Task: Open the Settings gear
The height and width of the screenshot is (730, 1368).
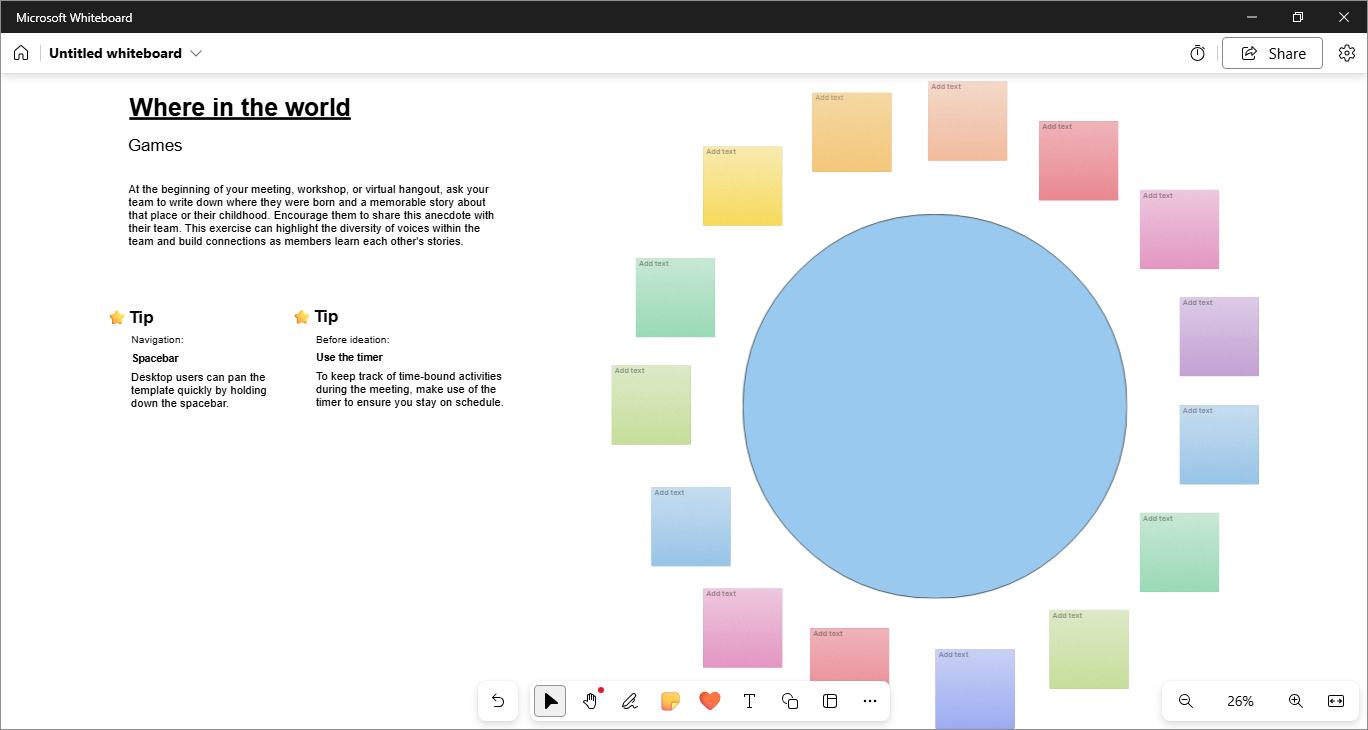Action: [1346, 53]
